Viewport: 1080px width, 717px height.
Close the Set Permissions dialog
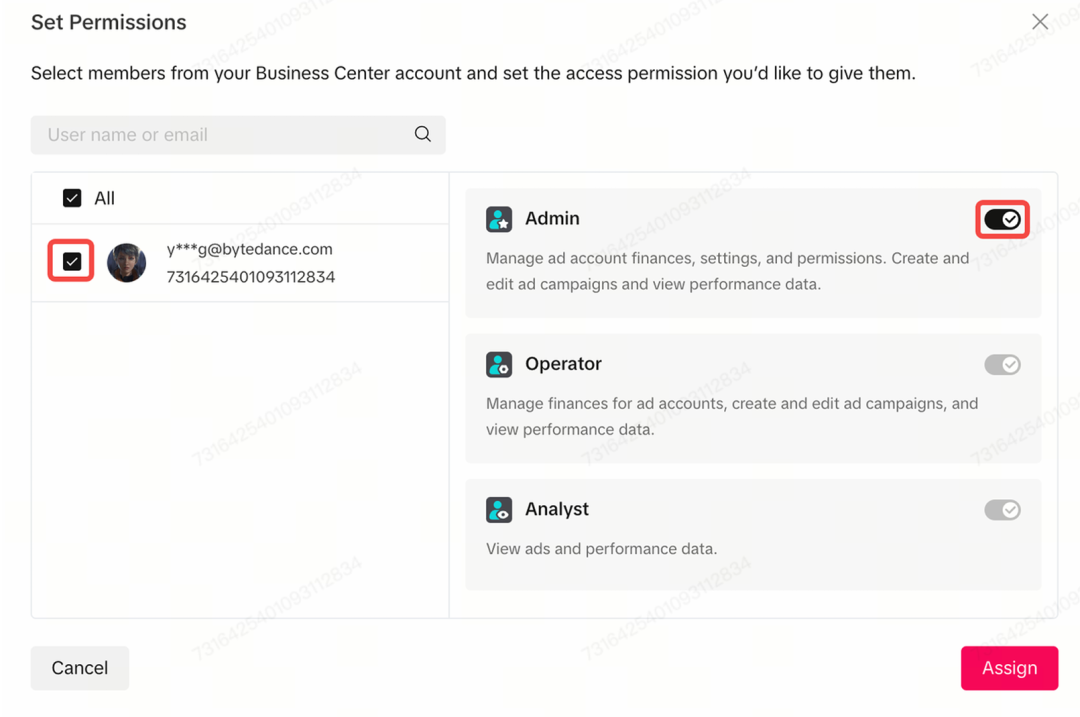click(1040, 22)
